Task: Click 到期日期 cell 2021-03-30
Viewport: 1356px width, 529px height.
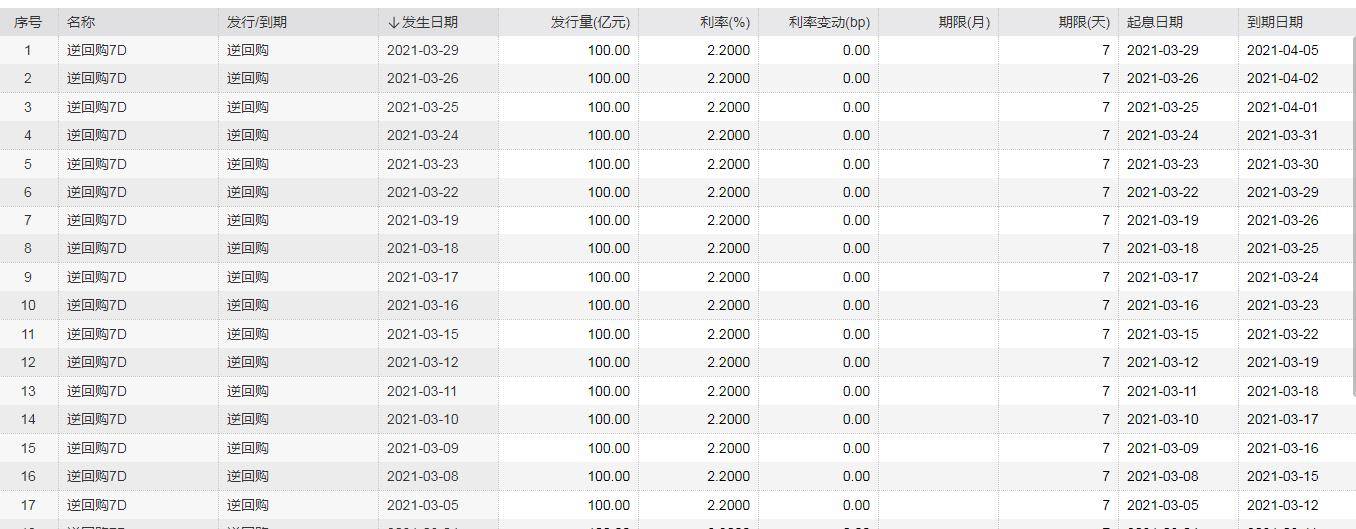Action: 1283,164
